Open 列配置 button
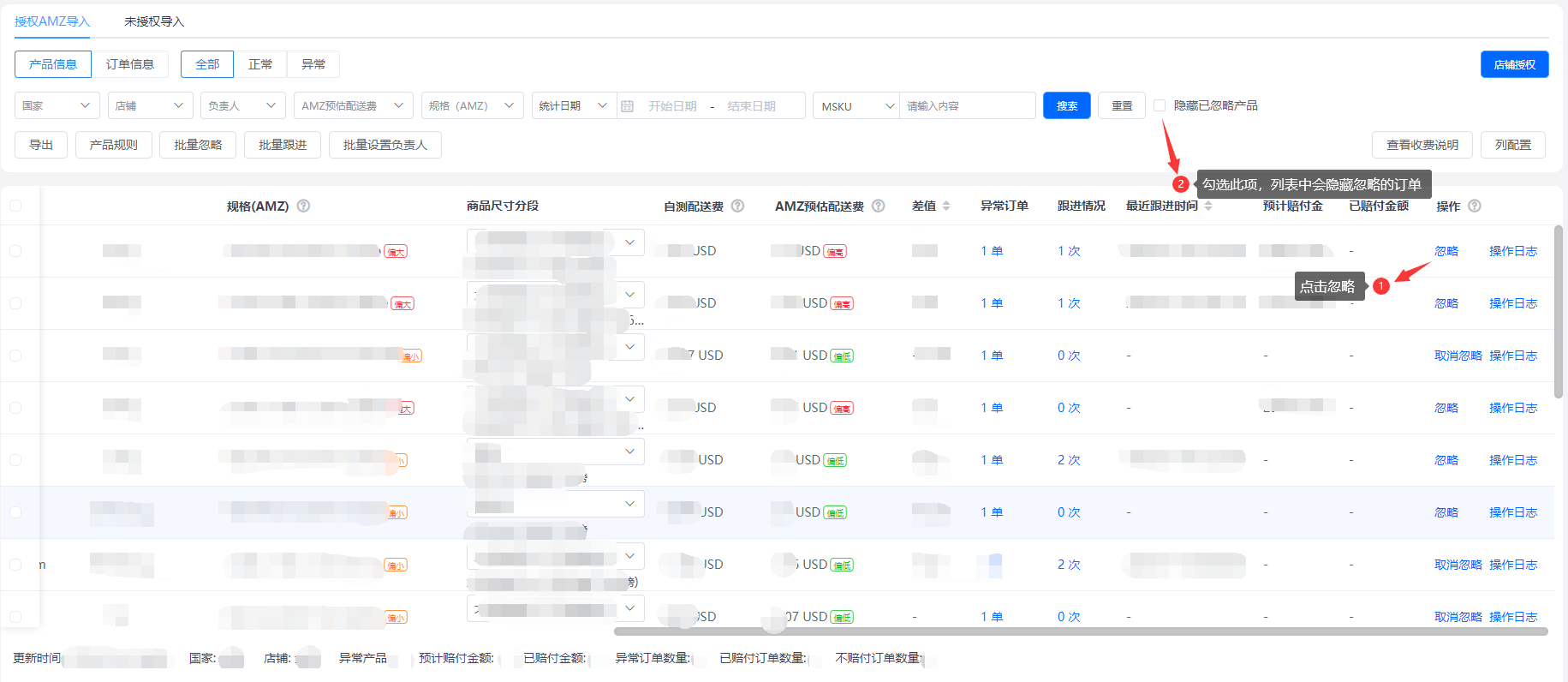 pos(1513,145)
